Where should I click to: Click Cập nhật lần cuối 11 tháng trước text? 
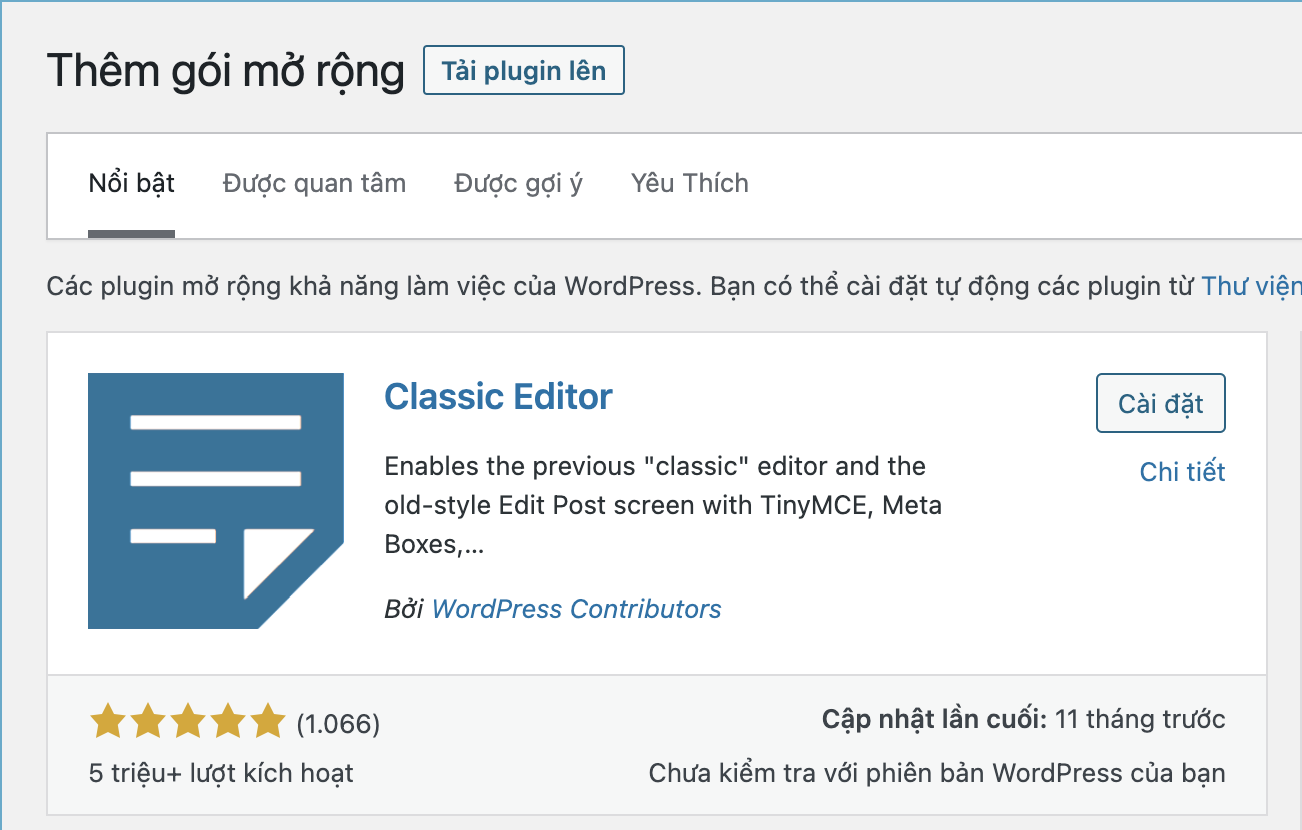[x=1023, y=719]
